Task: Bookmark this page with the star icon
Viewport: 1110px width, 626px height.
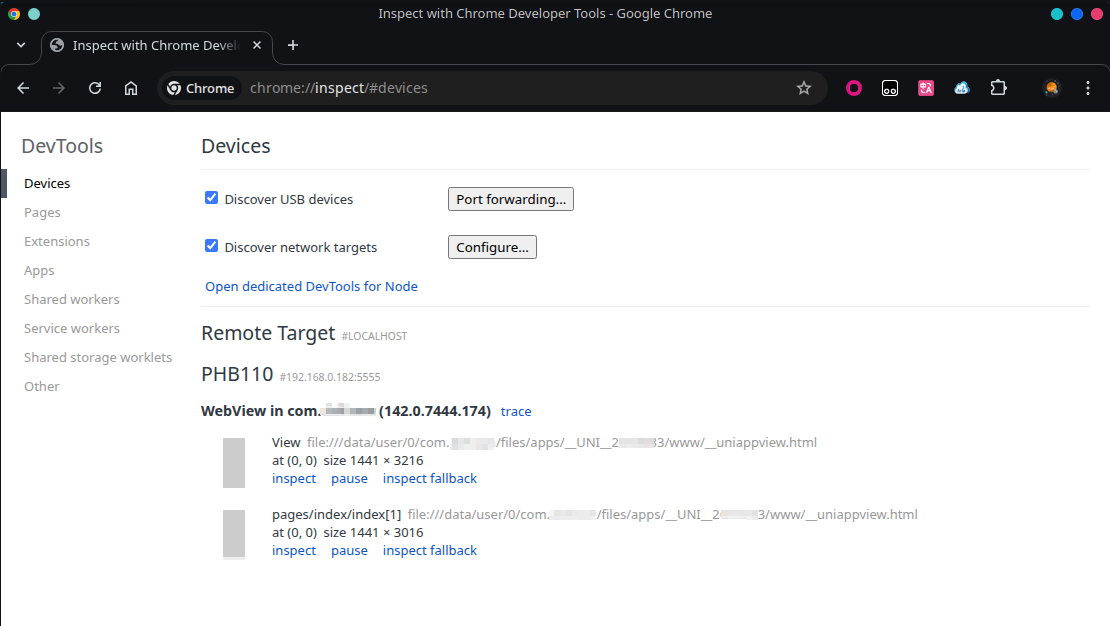Action: click(803, 88)
